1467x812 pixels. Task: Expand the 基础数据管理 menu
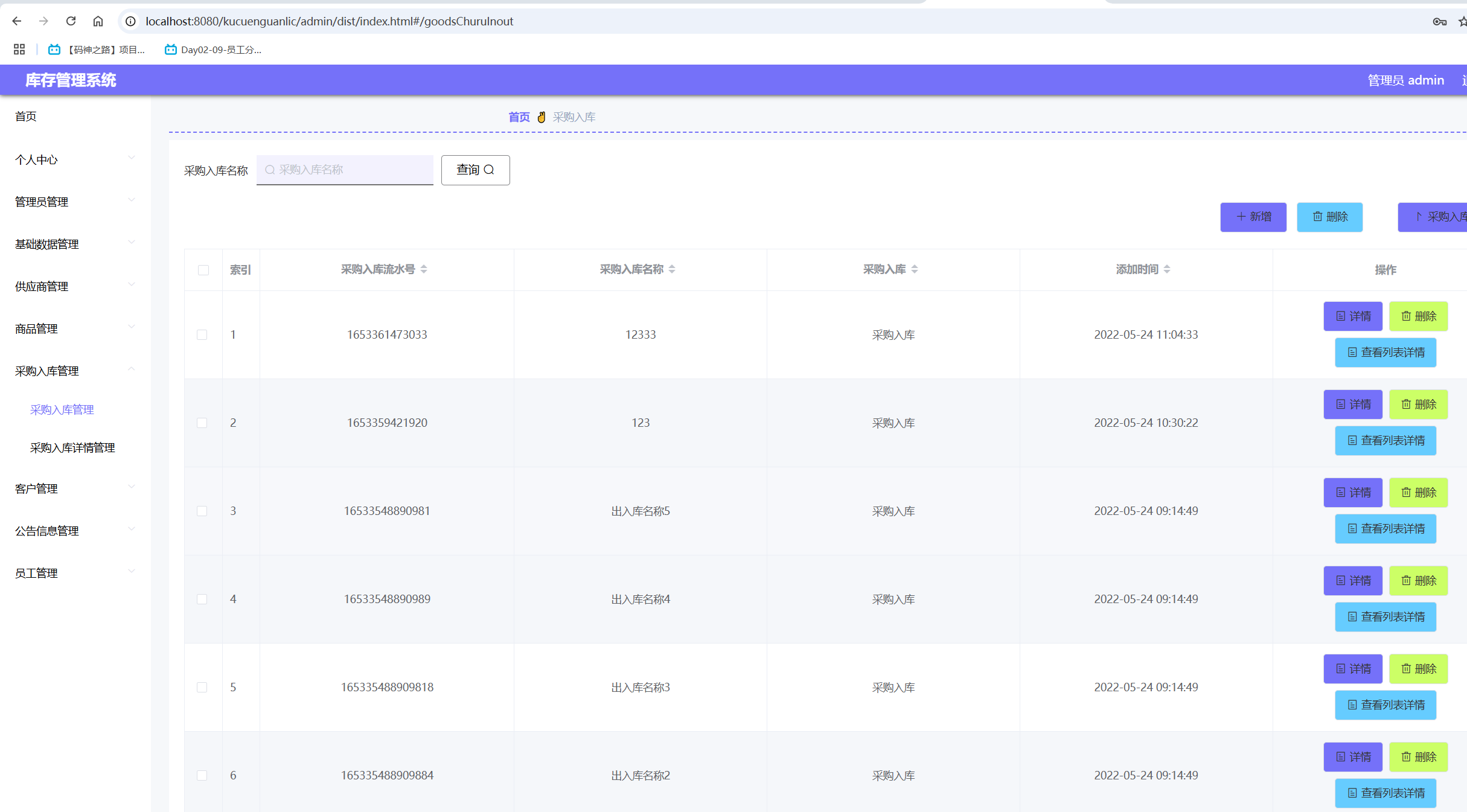(x=75, y=244)
